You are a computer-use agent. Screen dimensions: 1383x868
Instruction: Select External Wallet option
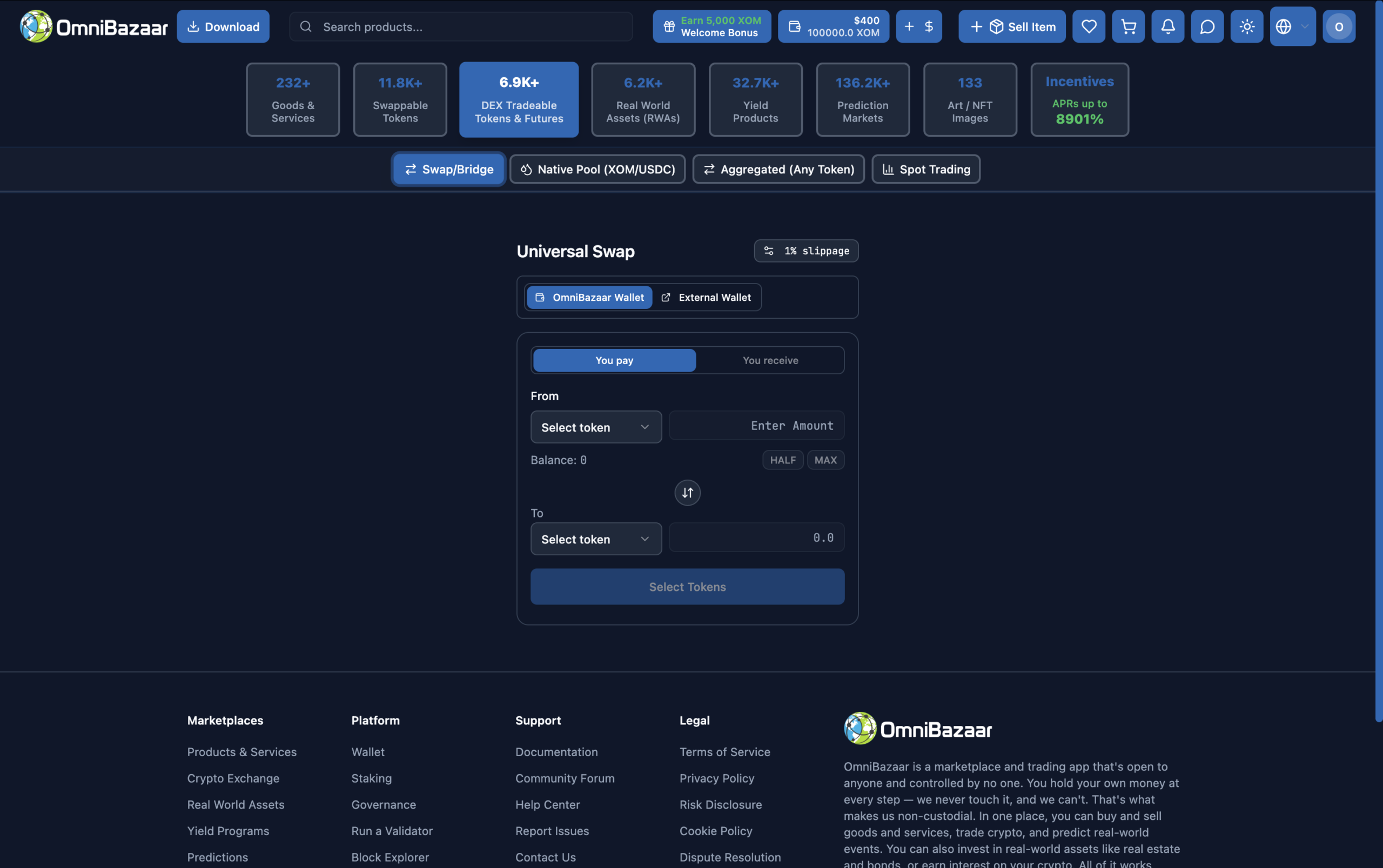click(x=706, y=298)
